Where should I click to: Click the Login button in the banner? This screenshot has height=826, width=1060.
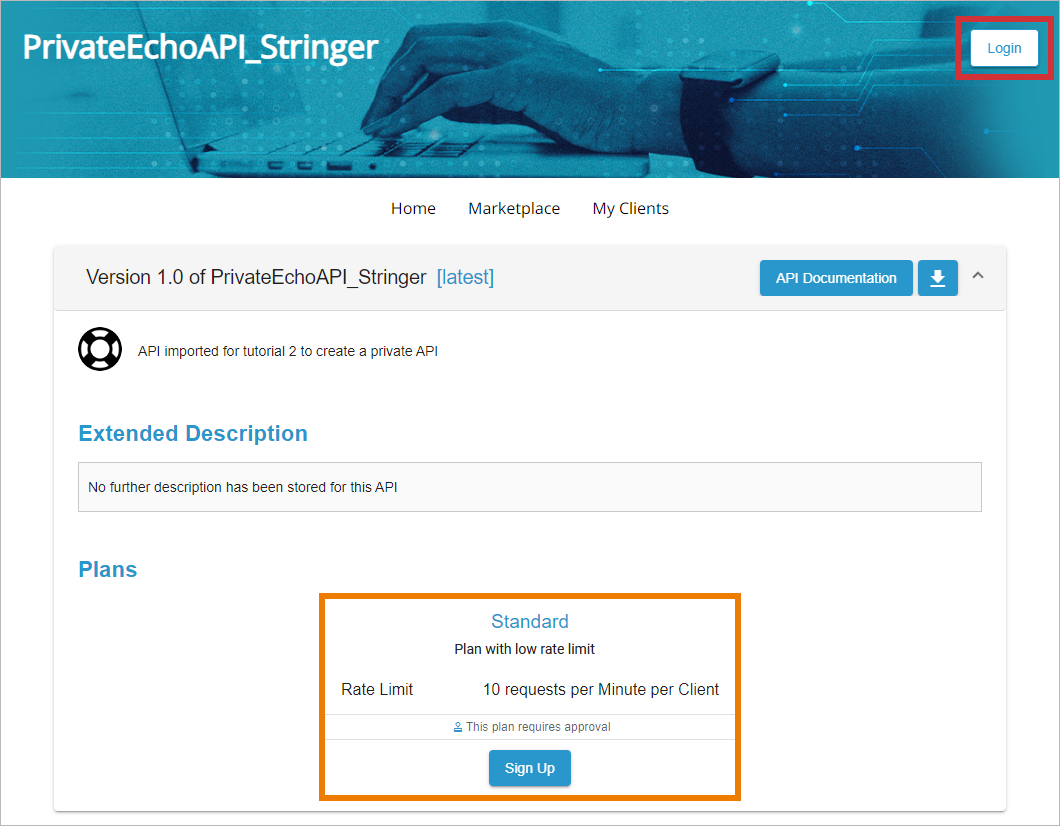[1004, 48]
